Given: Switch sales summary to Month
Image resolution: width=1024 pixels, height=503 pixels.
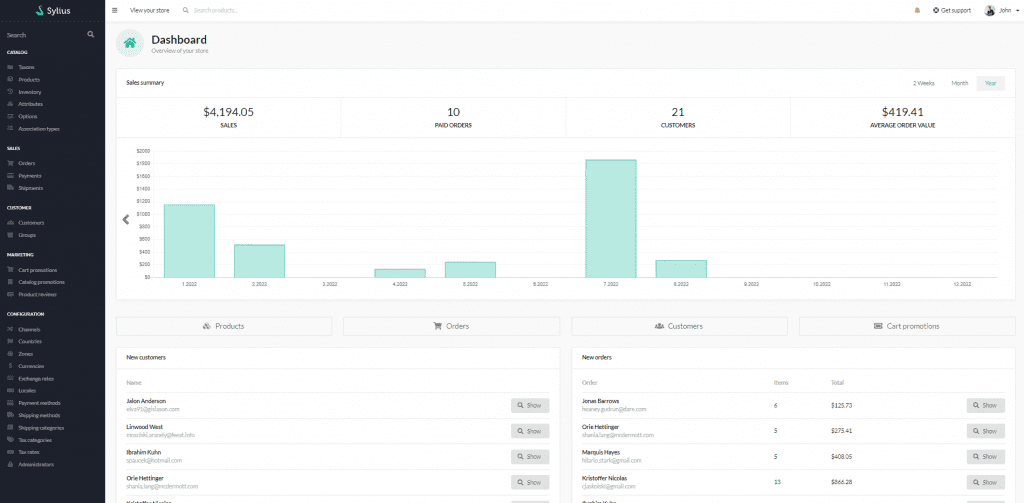Looking at the screenshot, I should tap(959, 84).
